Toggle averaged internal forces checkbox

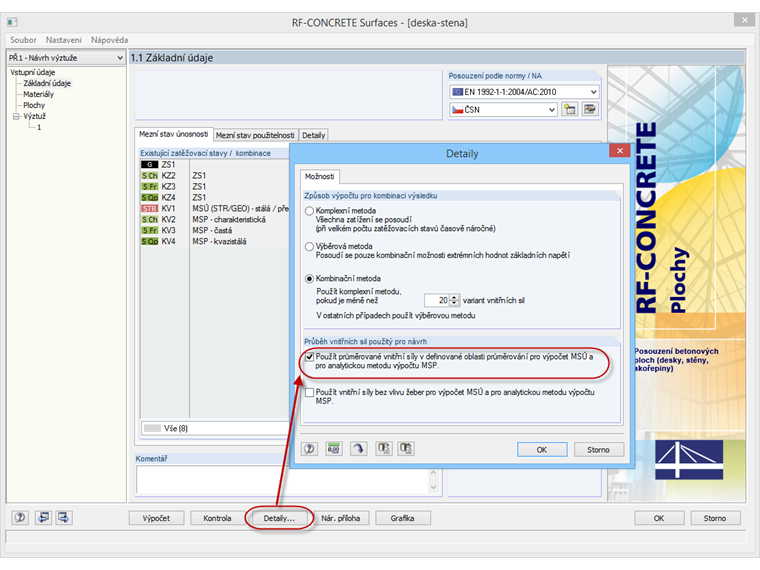point(309,357)
